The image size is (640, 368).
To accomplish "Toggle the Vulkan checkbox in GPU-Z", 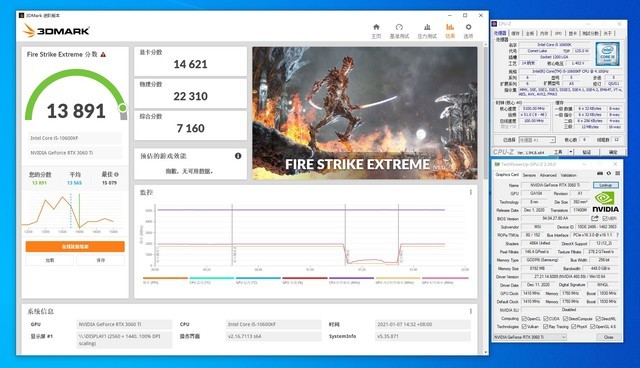I will (524, 327).
